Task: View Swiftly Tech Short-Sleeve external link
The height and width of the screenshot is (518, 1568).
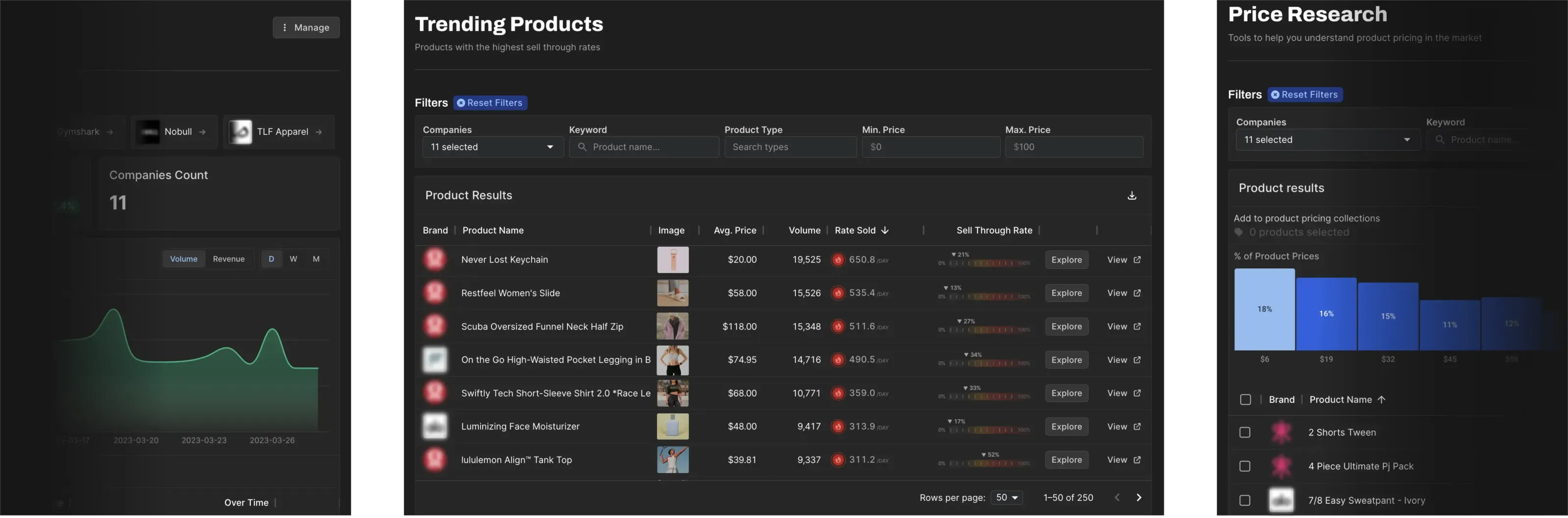Action: coord(1124,394)
